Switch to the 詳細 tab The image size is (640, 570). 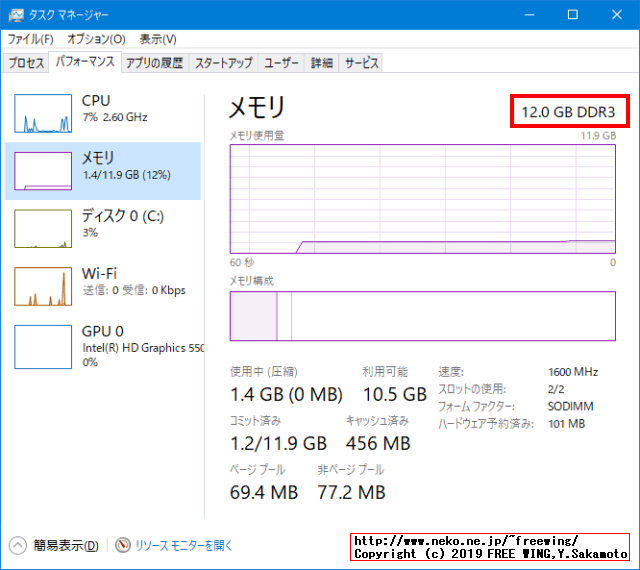coord(322,63)
